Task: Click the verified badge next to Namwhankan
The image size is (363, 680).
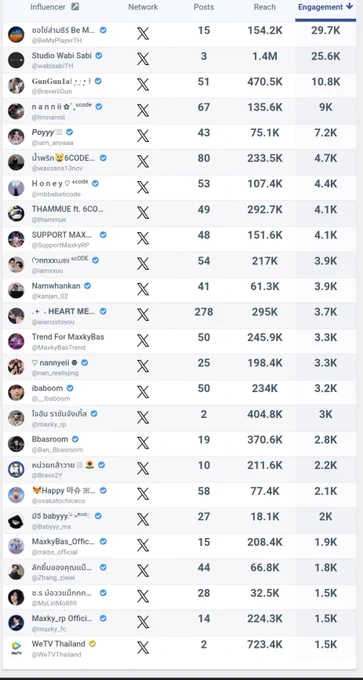Action: (87, 286)
